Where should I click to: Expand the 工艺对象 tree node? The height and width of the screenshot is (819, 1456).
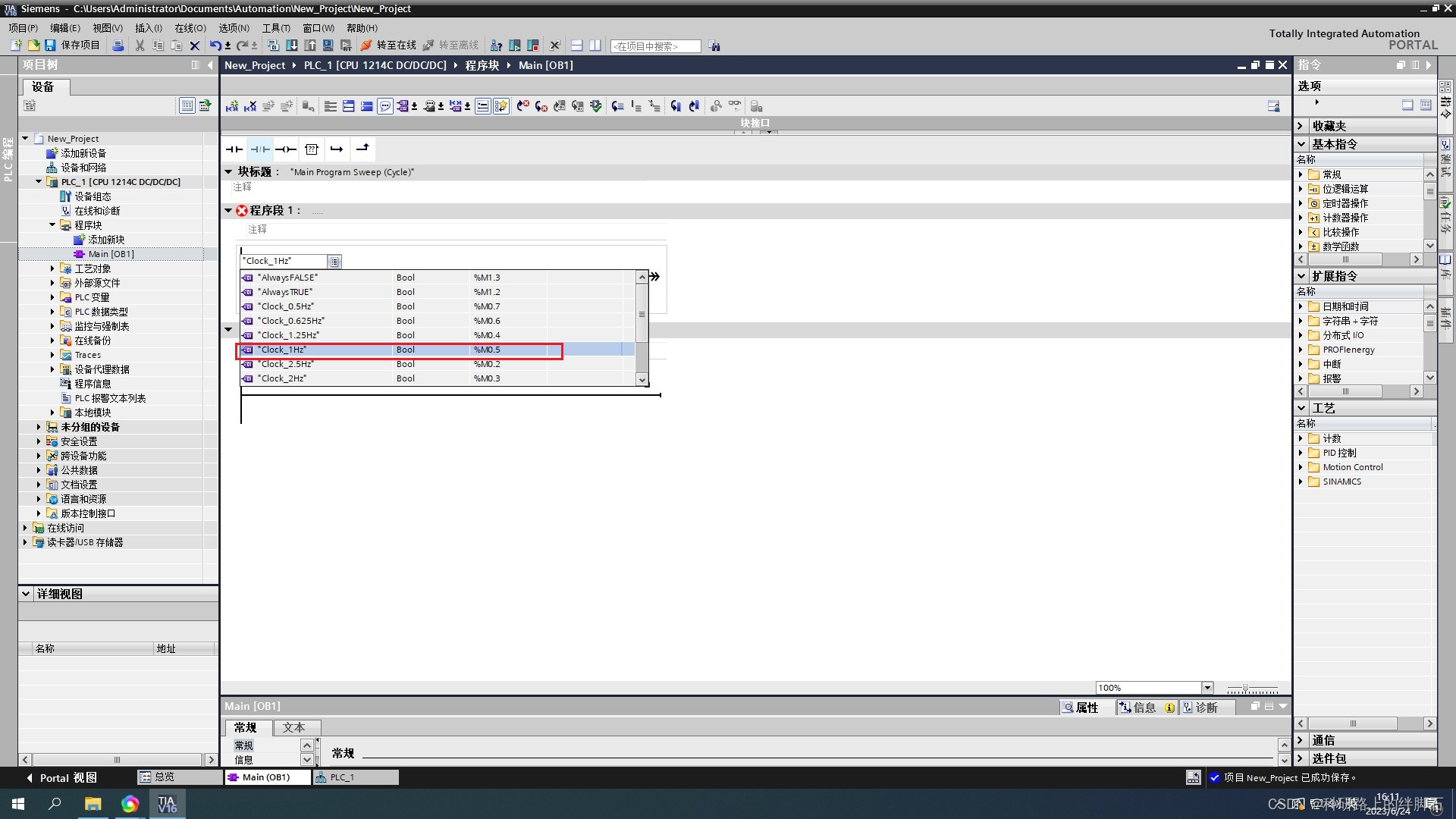[52, 268]
